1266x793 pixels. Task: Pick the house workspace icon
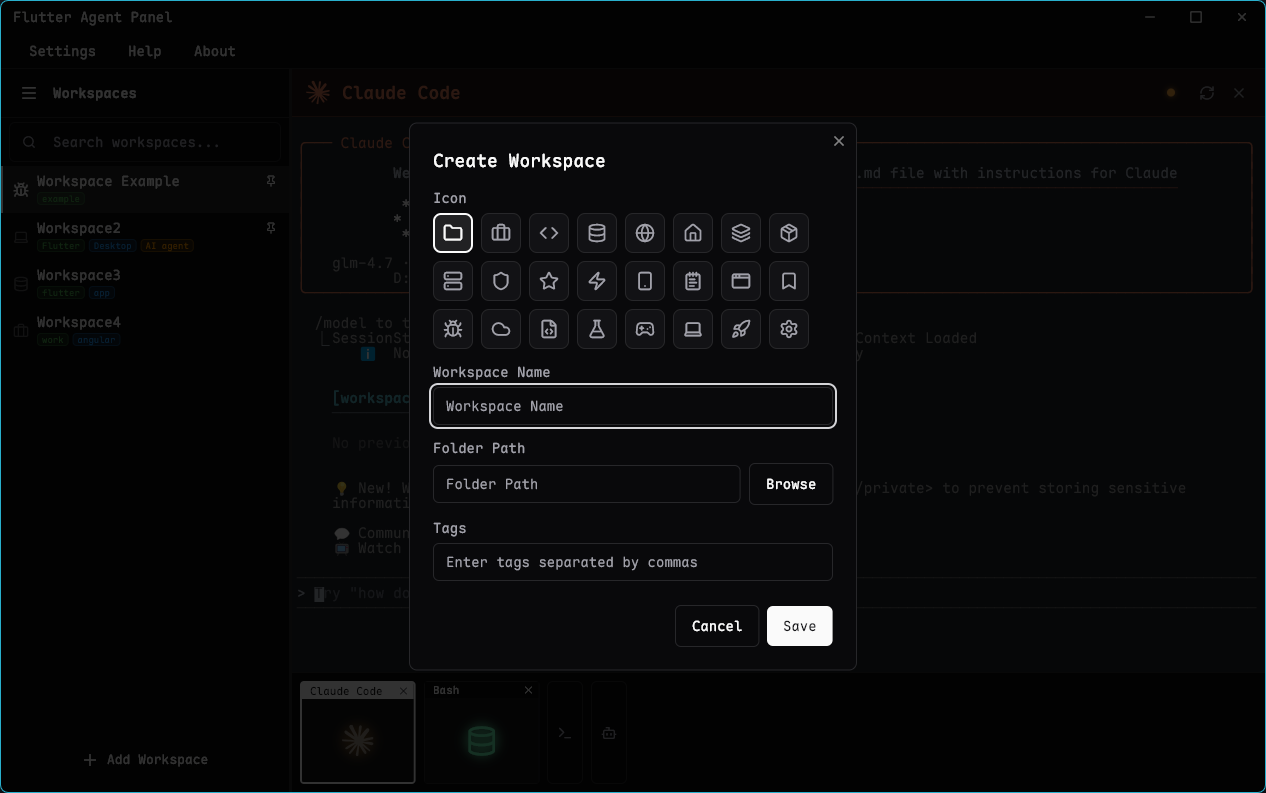tap(693, 233)
